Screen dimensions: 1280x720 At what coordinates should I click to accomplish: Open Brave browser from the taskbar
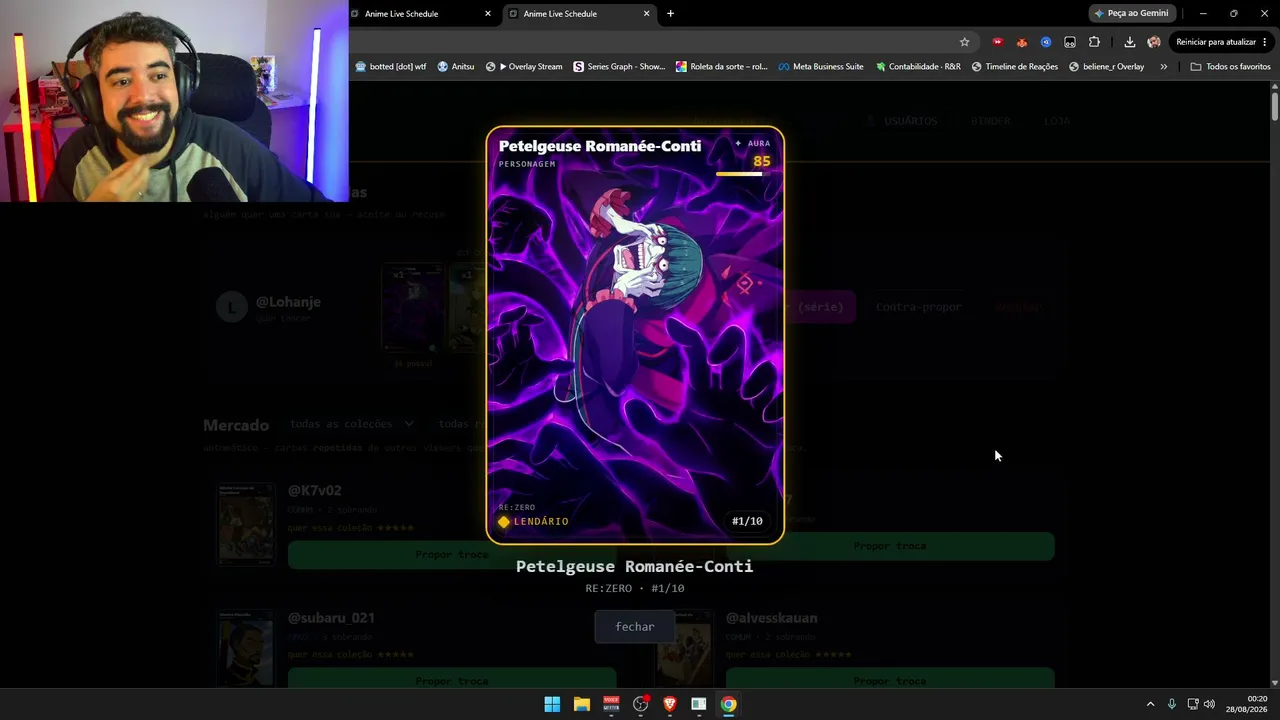pos(670,704)
